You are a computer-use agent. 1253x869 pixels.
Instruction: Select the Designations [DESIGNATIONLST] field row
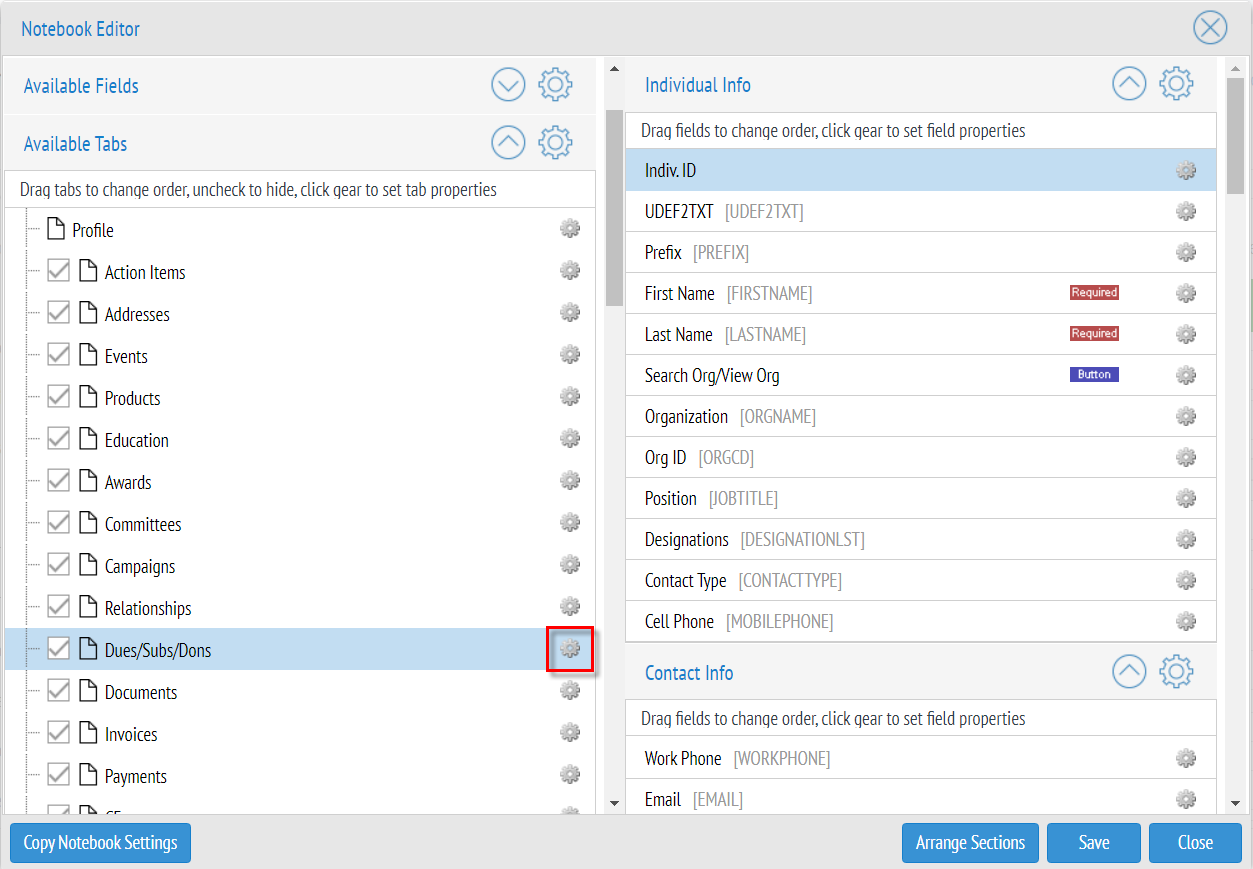coord(921,540)
